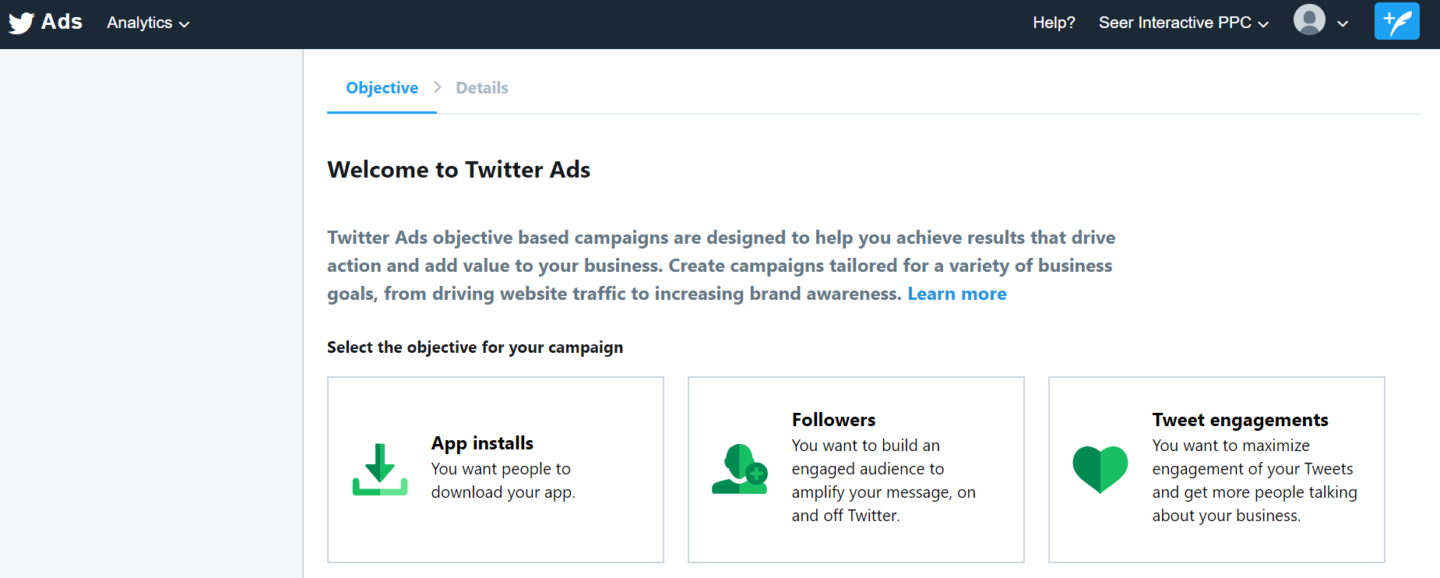Pick the Tweet engagements objective card

[1217, 470]
